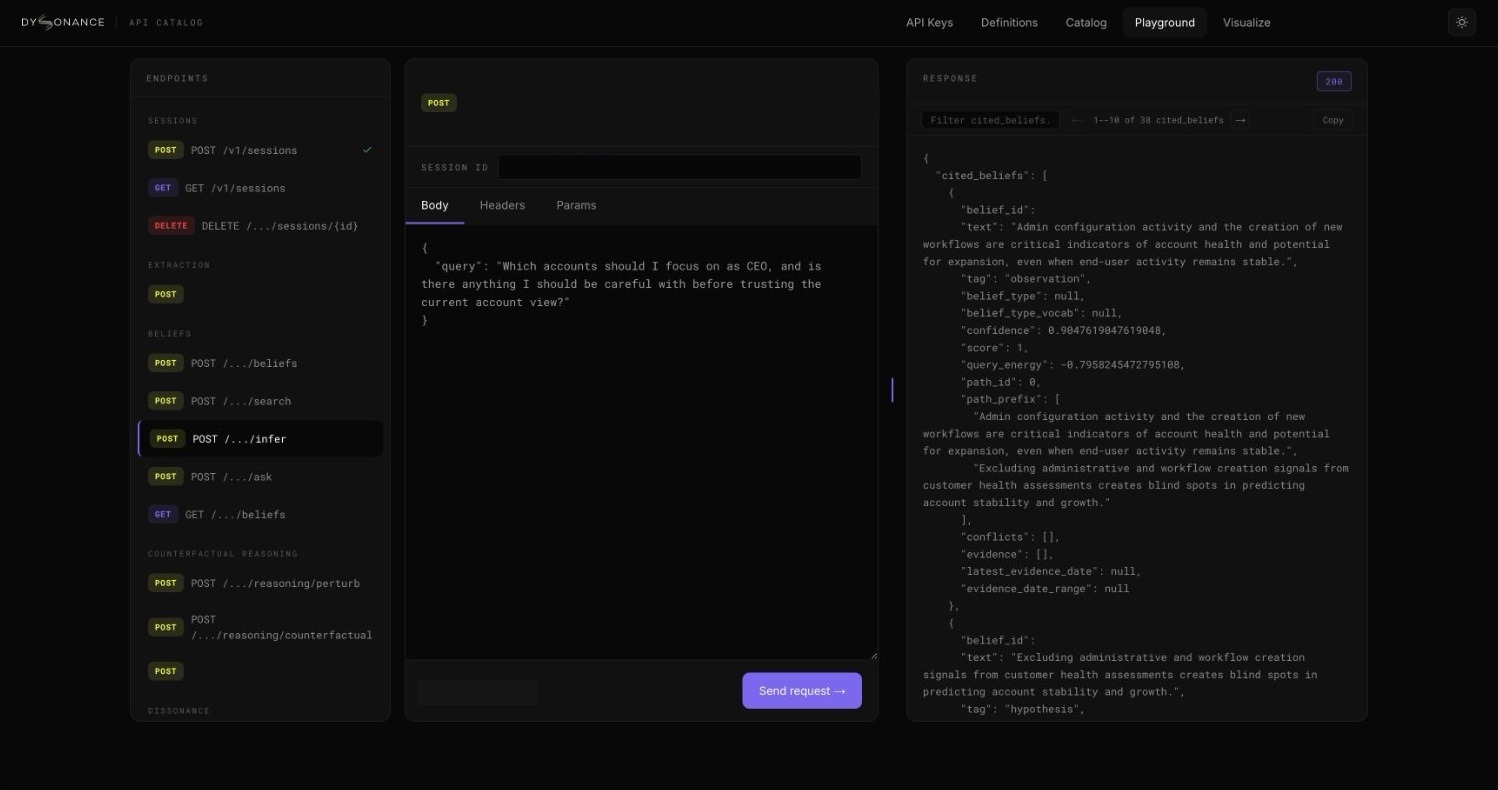Select POST /.../reasoning/counterfactual endpoint

(x=260, y=627)
